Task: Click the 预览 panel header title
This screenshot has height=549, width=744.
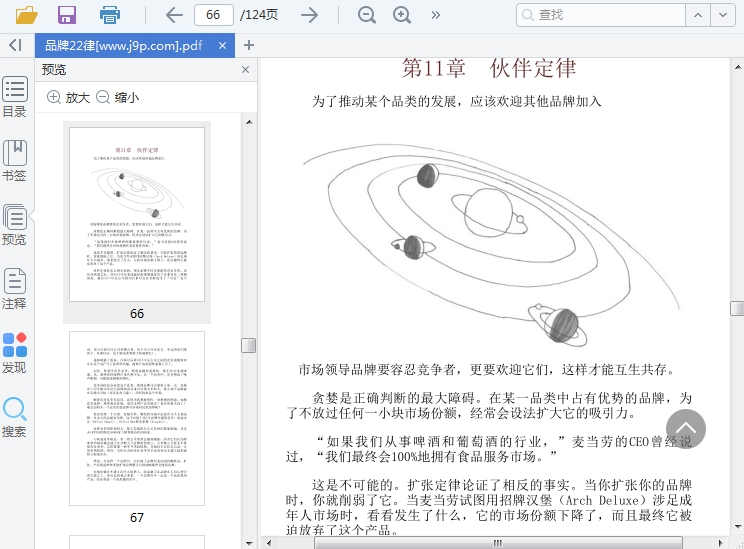Action: pos(54,70)
